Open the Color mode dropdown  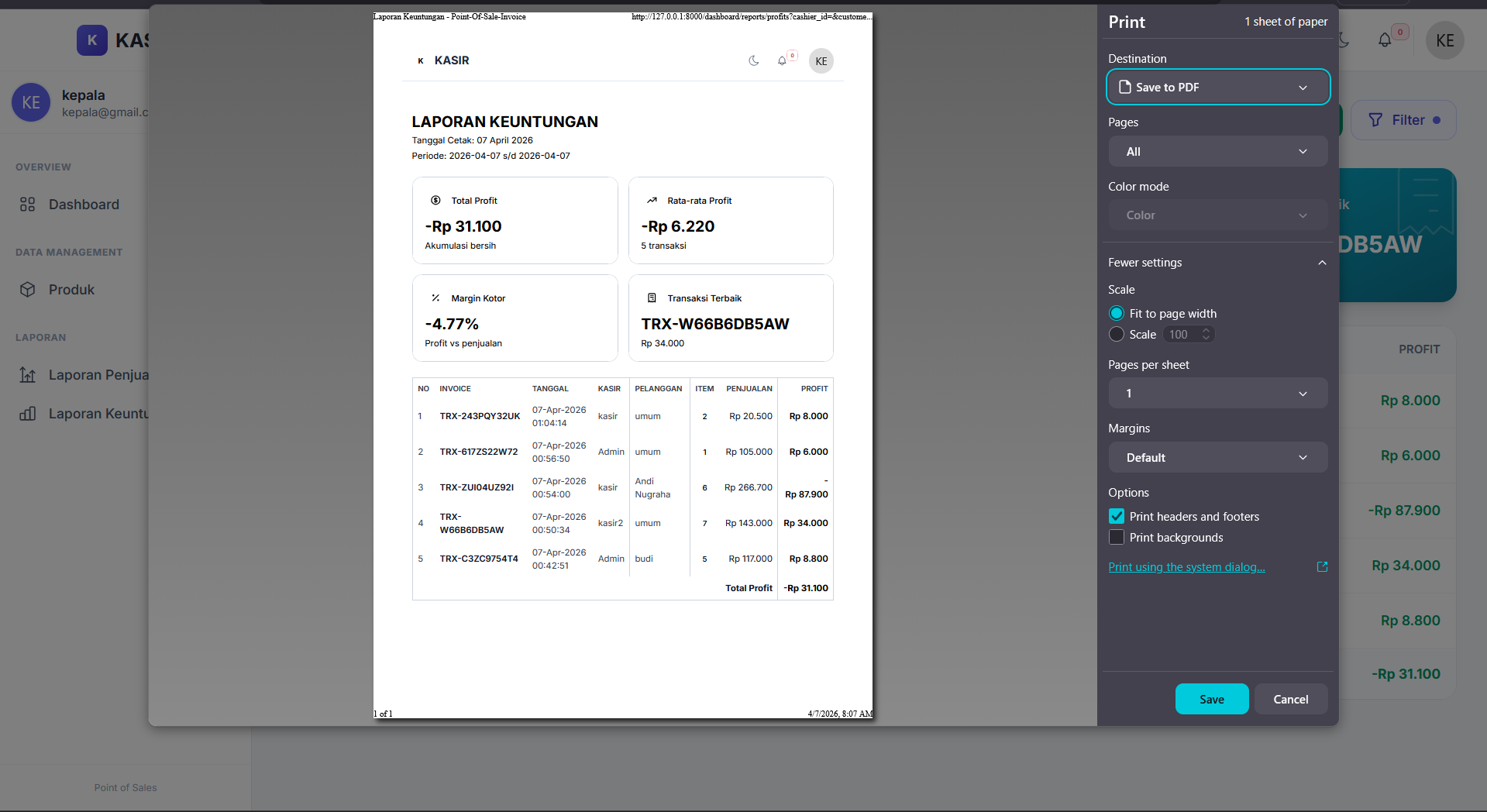point(1218,215)
